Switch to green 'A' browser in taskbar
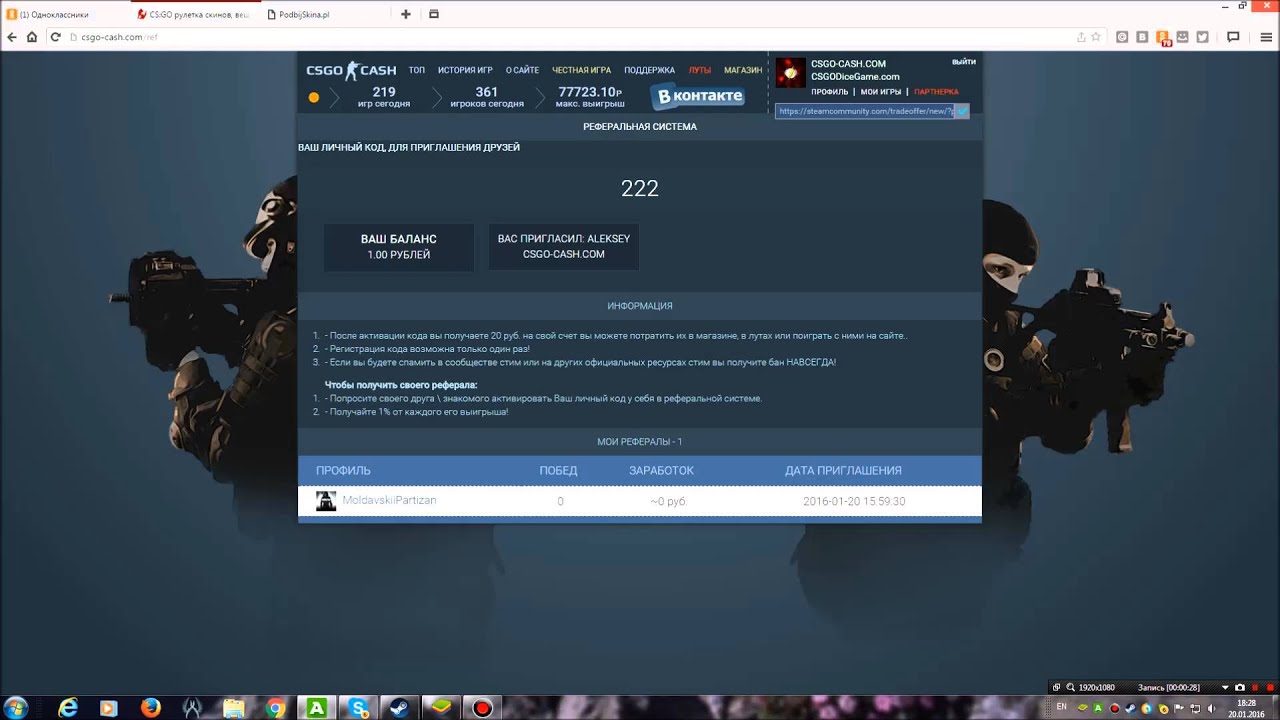 click(x=317, y=708)
